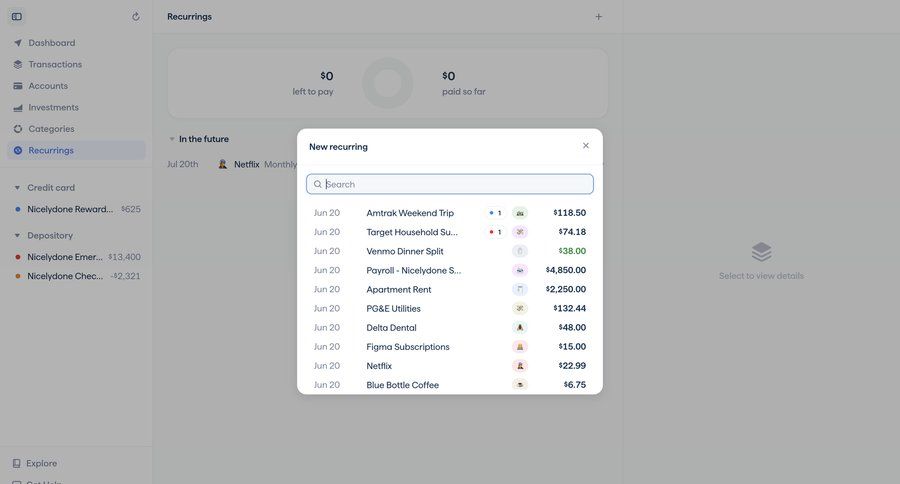
Task: Open the Investments section
Action: (76, 107)
